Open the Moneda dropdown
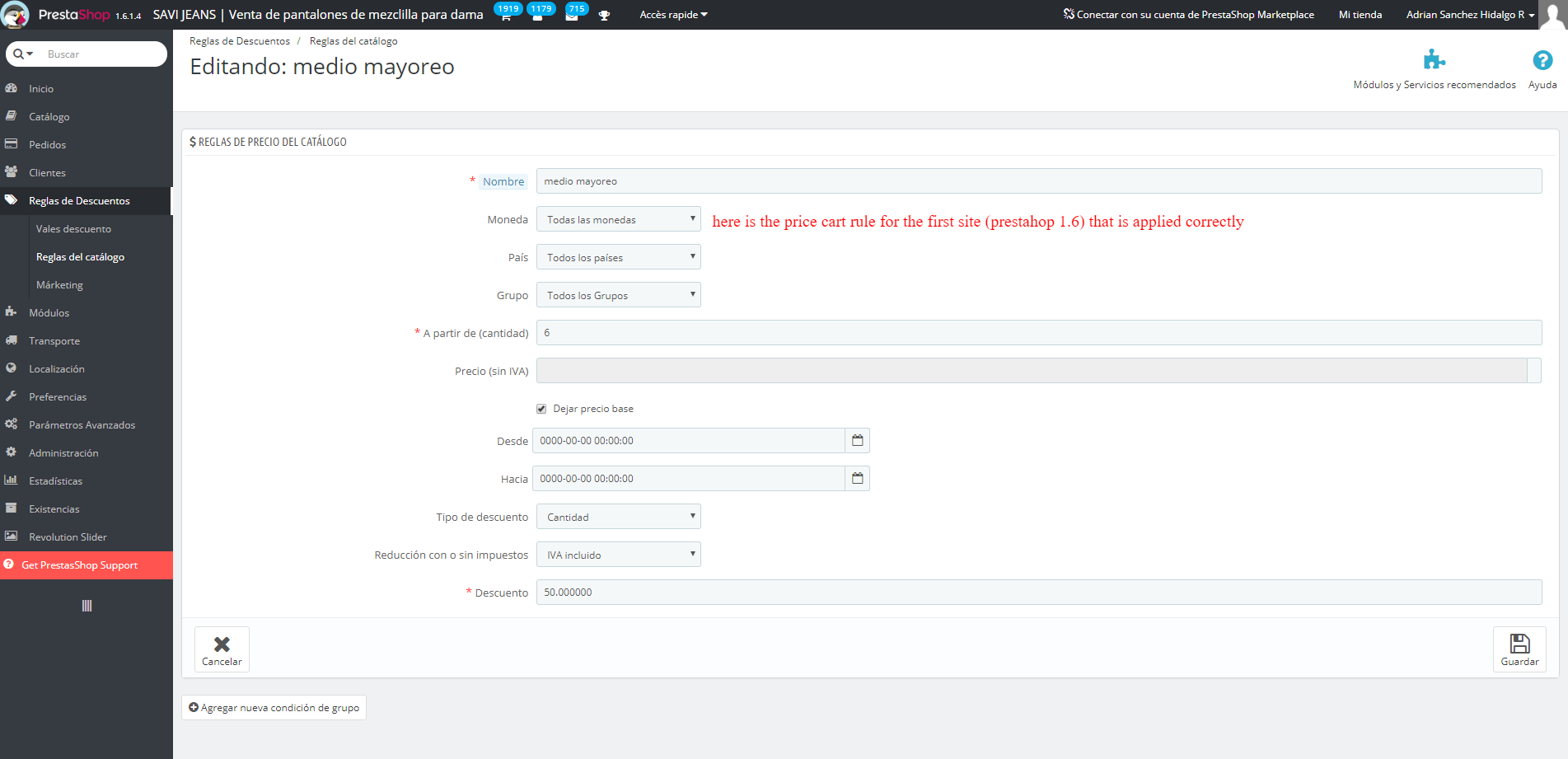Screen dimensions: 1568x759 619,219
